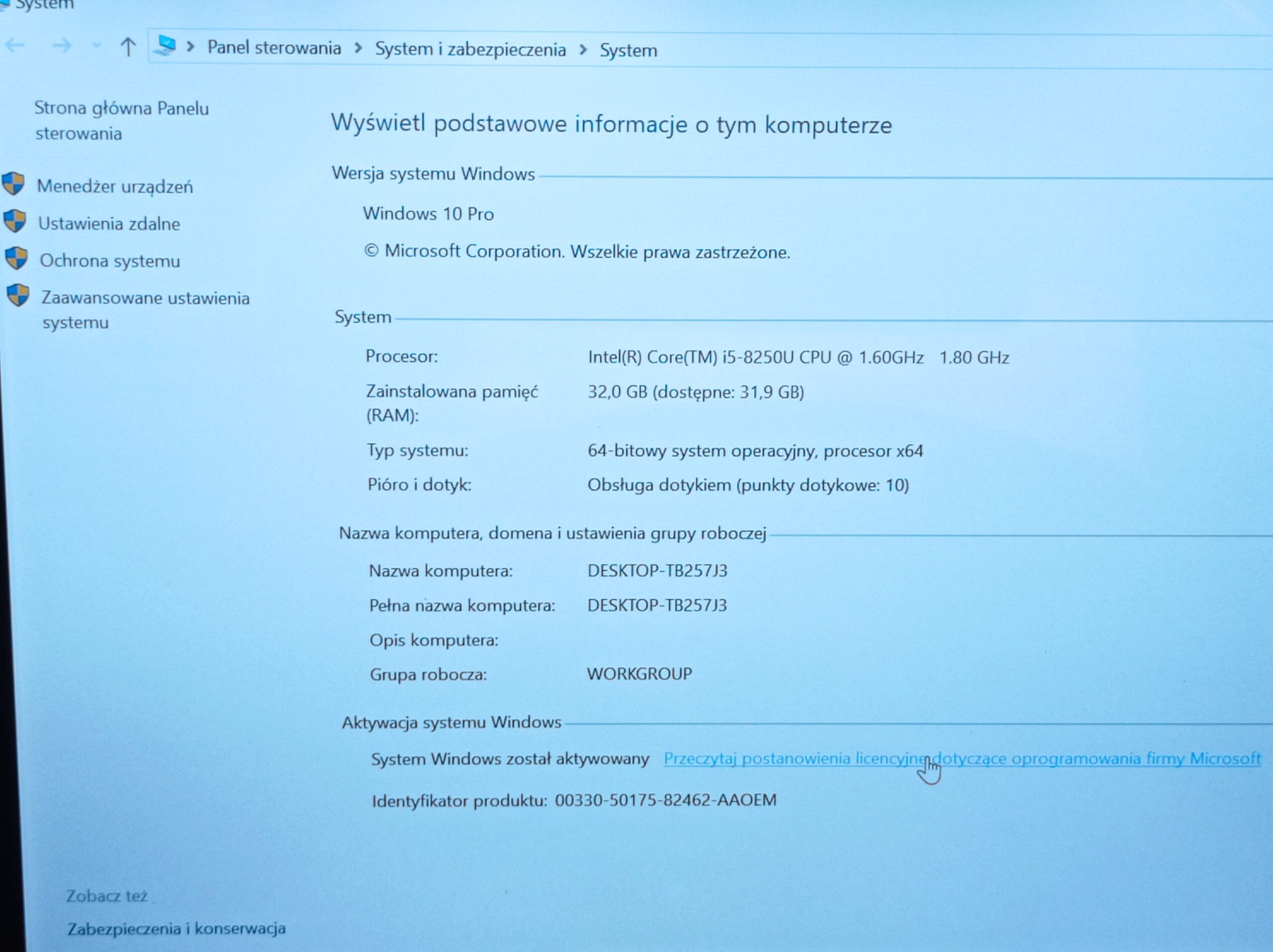Screen dimensions: 1273x952
Task: Go to System i zabezpieczenia breadcrumb
Action: (x=470, y=50)
